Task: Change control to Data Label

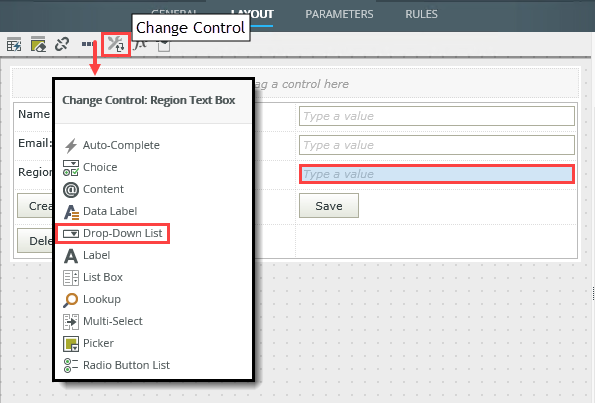Action: point(100,211)
